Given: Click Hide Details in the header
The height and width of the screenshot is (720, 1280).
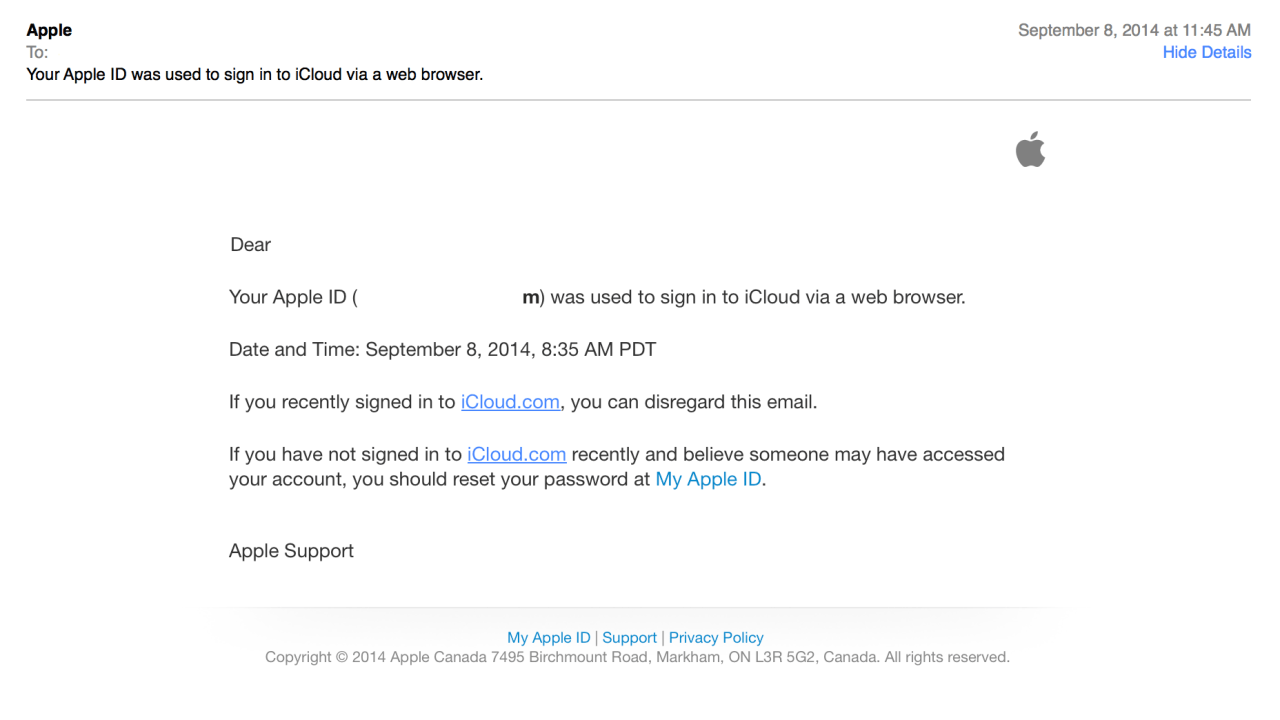Looking at the screenshot, I should (x=1206, y=52).
